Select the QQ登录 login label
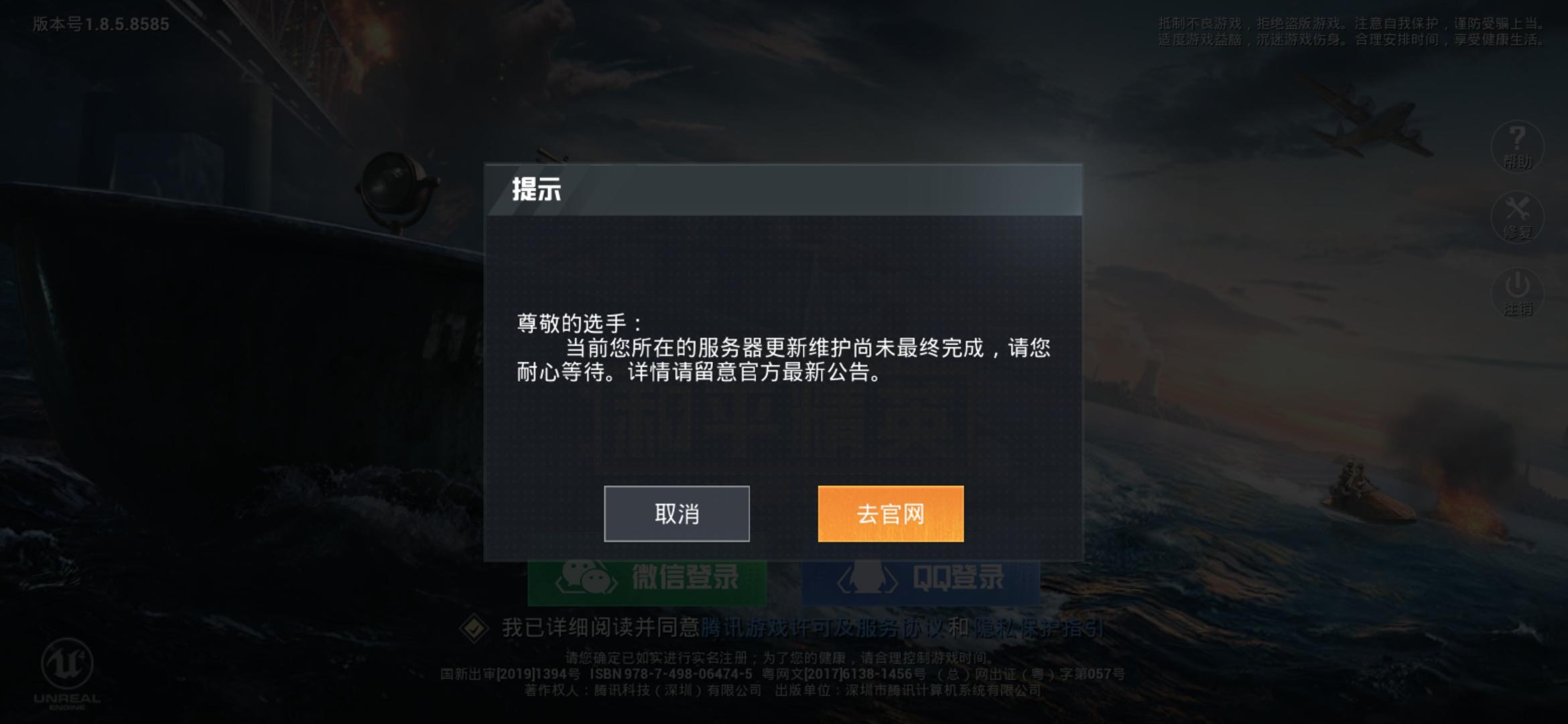The image size is (1568, 724). (958, 577)
